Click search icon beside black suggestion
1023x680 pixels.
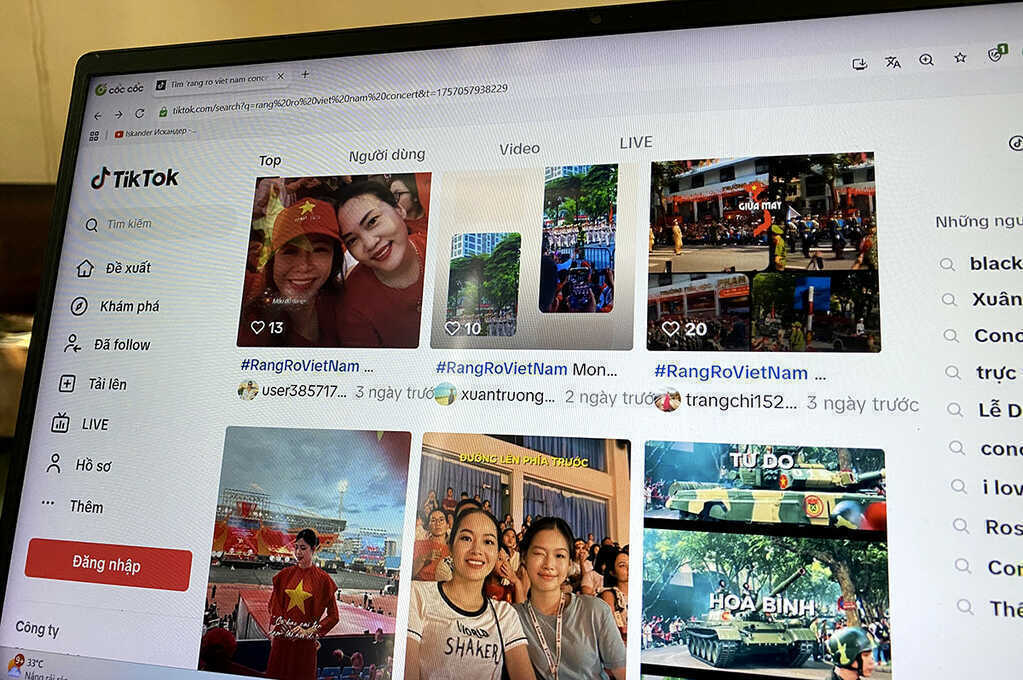947,264
